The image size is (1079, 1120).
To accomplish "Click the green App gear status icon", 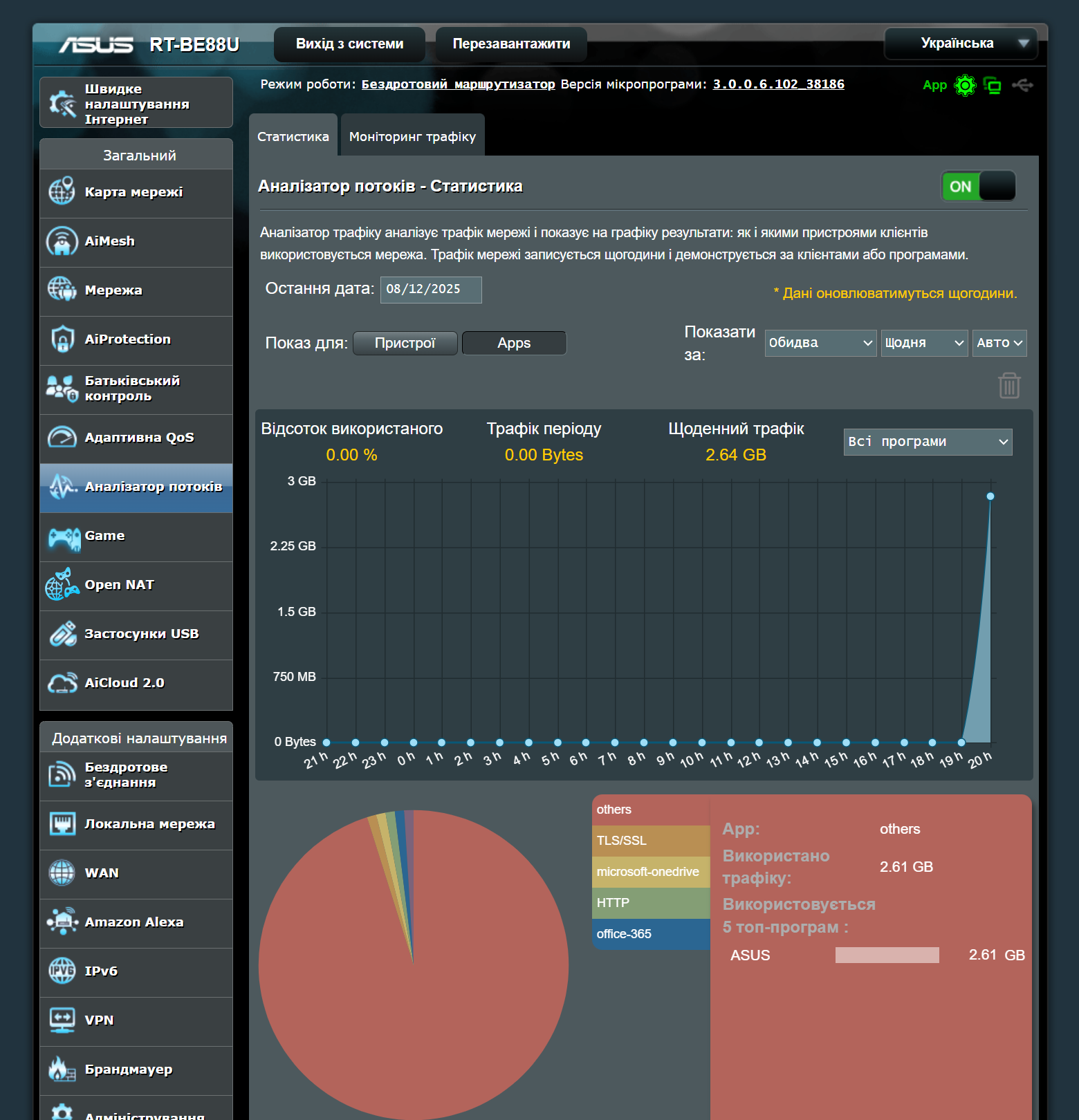I will tap(965, 85).
